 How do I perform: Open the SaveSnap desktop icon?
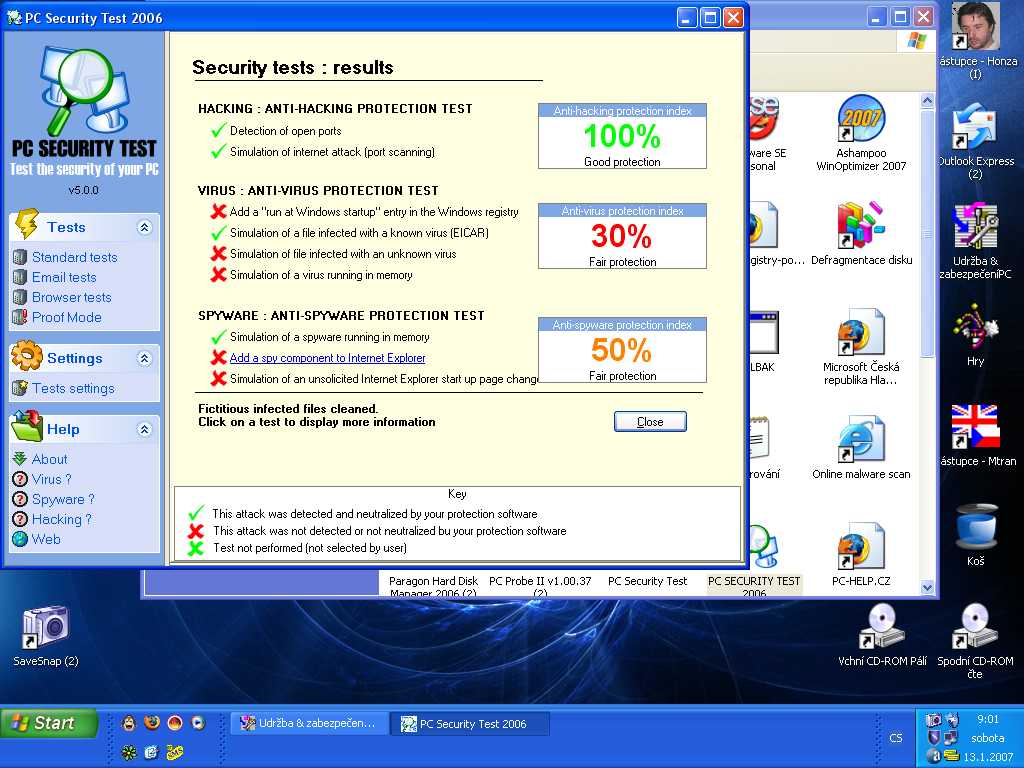(45, 628)
